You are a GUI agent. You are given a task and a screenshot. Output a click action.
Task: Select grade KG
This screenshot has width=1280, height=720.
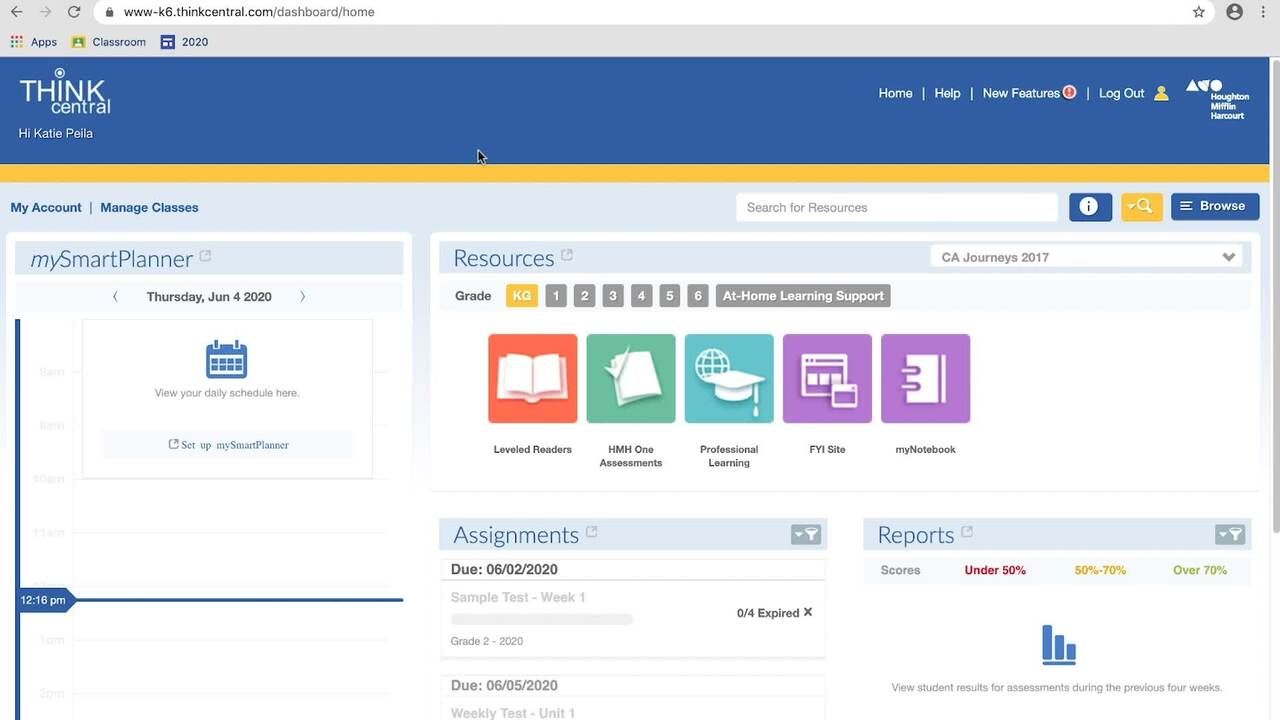pyautogui.click(x=522, y=296)
